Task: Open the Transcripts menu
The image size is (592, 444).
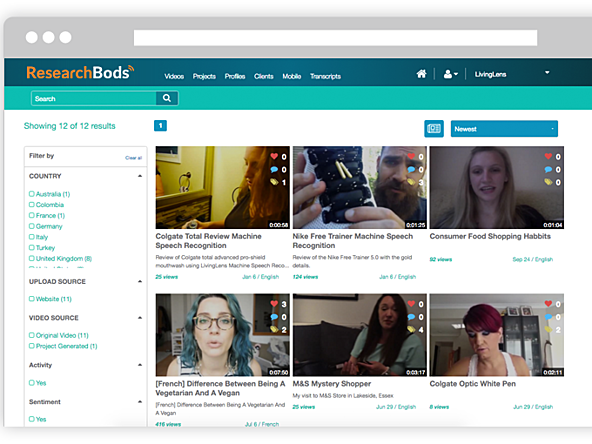Action: point(325,76)
